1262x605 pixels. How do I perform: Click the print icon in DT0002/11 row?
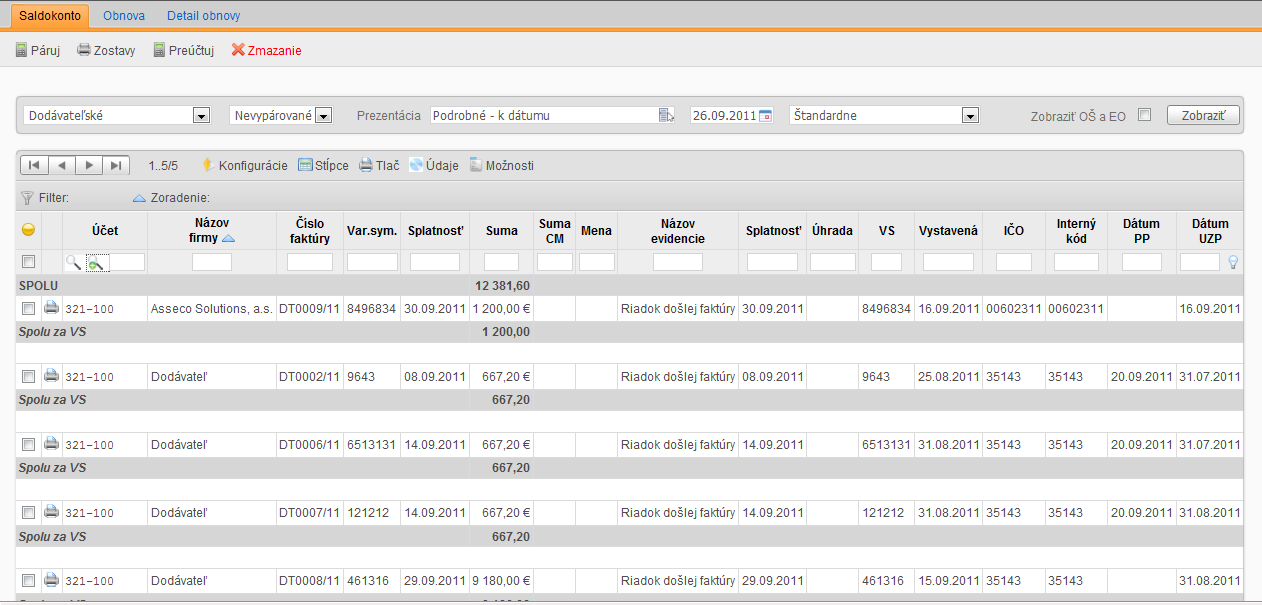click(52, 376)
